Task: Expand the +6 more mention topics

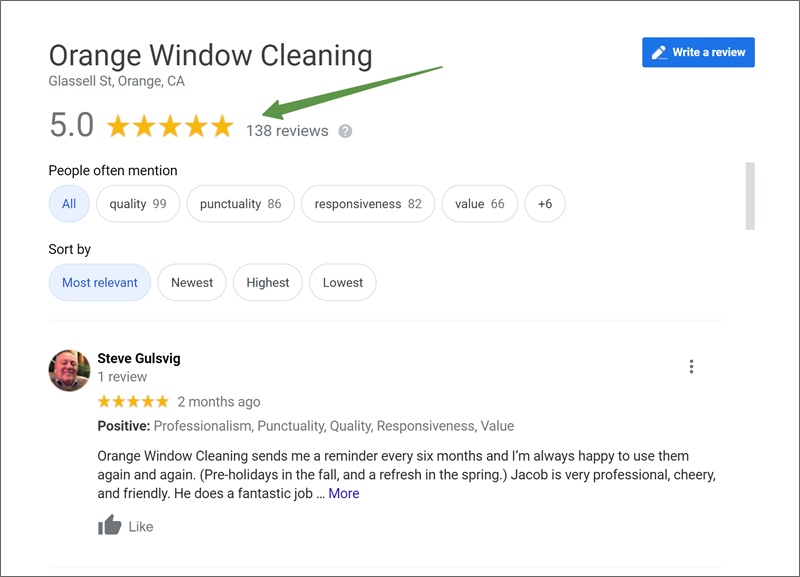Action: point(545,204)
